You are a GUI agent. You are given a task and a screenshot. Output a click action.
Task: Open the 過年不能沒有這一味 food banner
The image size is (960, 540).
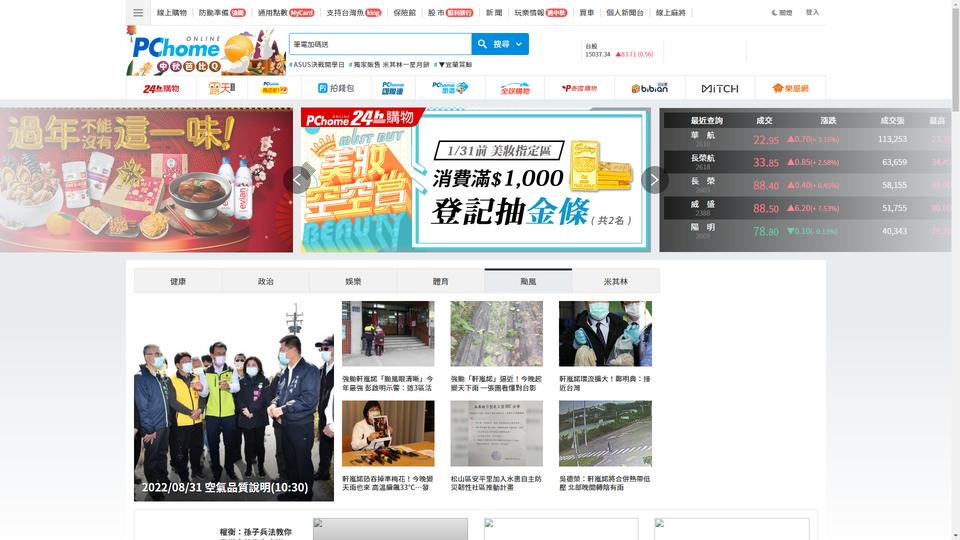pyautogui.click(x=146, y=180)
